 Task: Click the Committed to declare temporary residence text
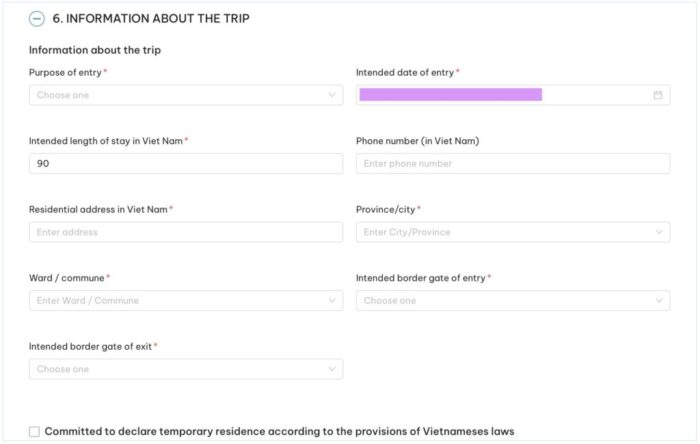click(279, 432)
